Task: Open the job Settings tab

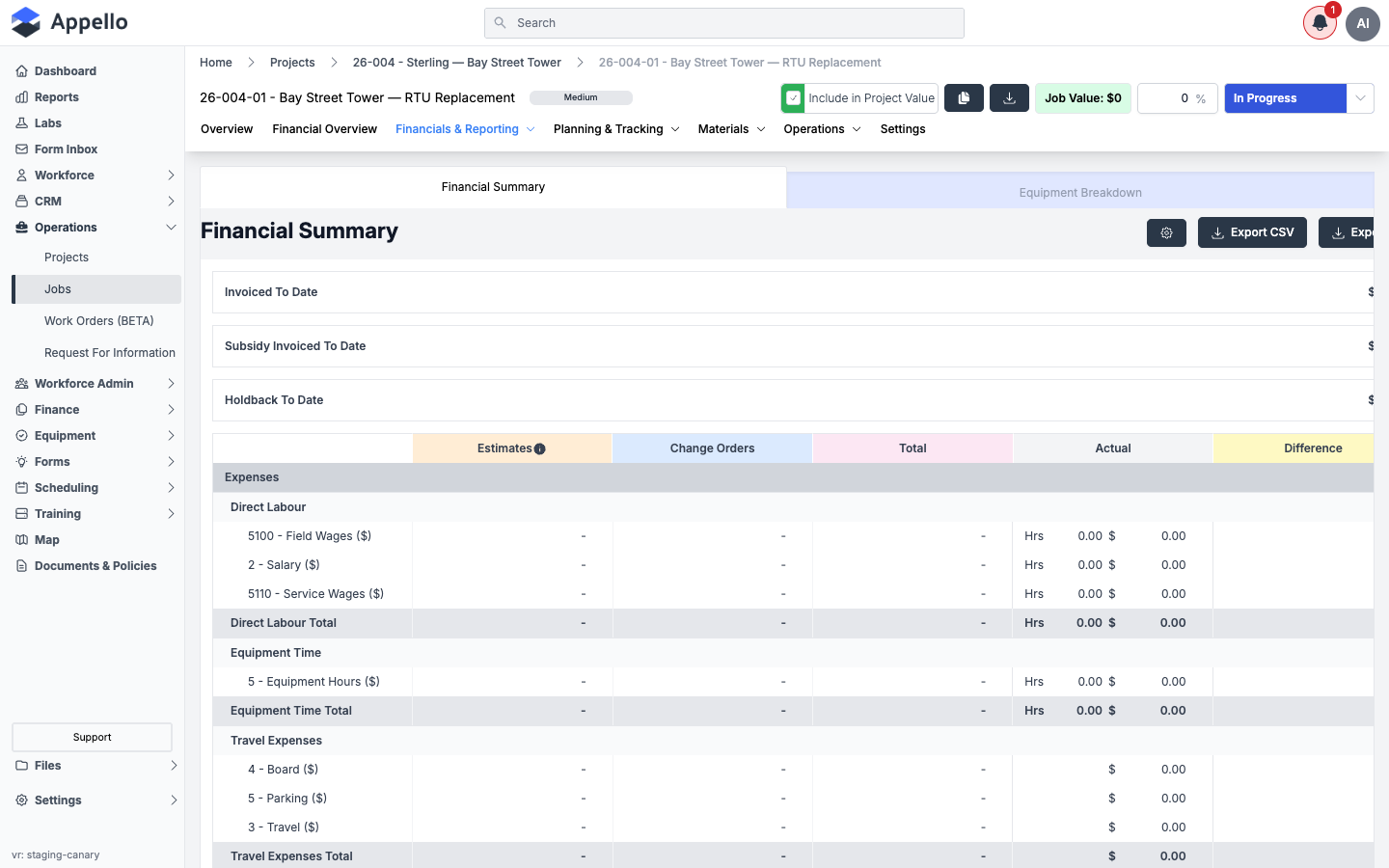Action: click(x=903, y=129)
